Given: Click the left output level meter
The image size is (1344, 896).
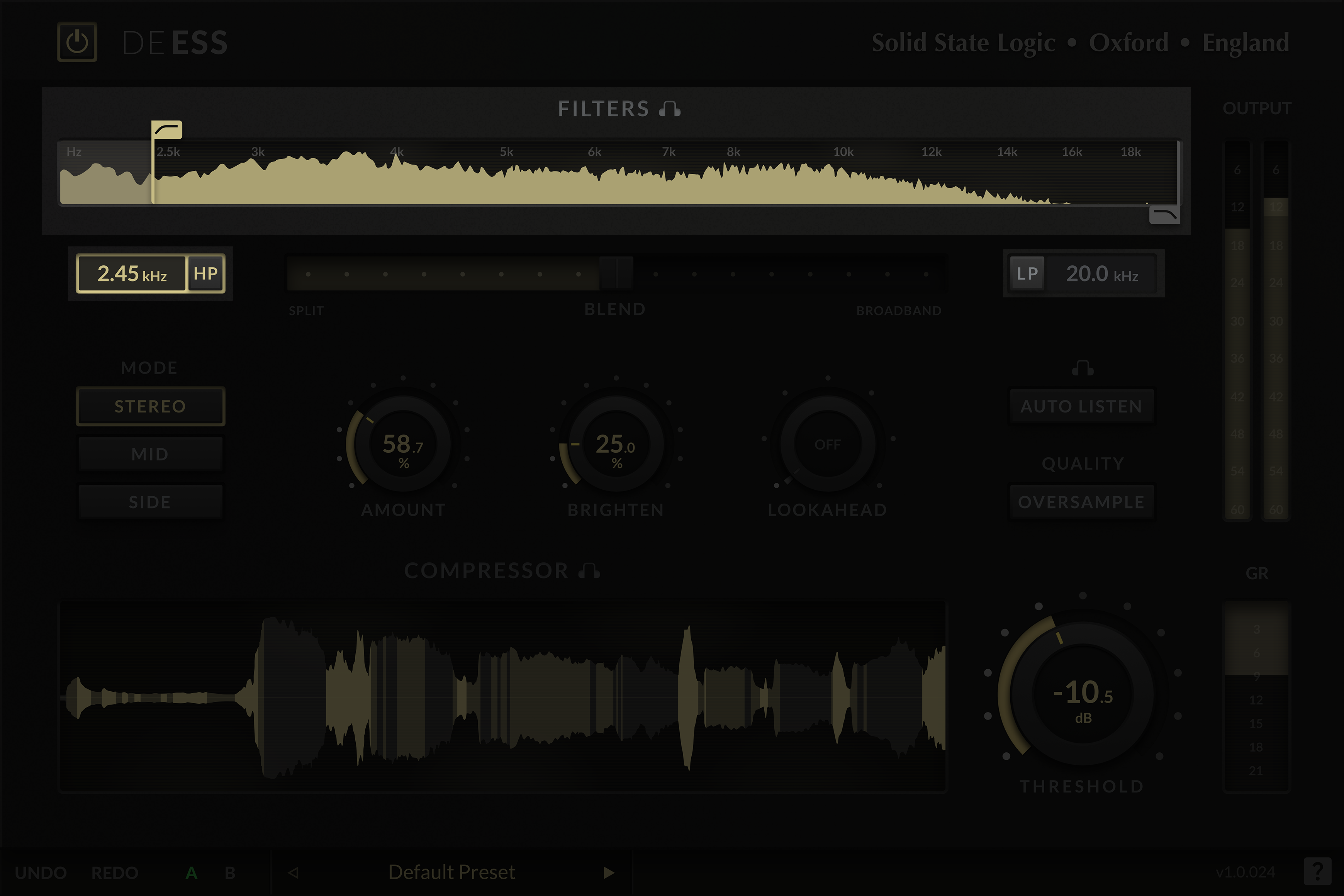Looking at the screenshot, I should [1237, 330].
